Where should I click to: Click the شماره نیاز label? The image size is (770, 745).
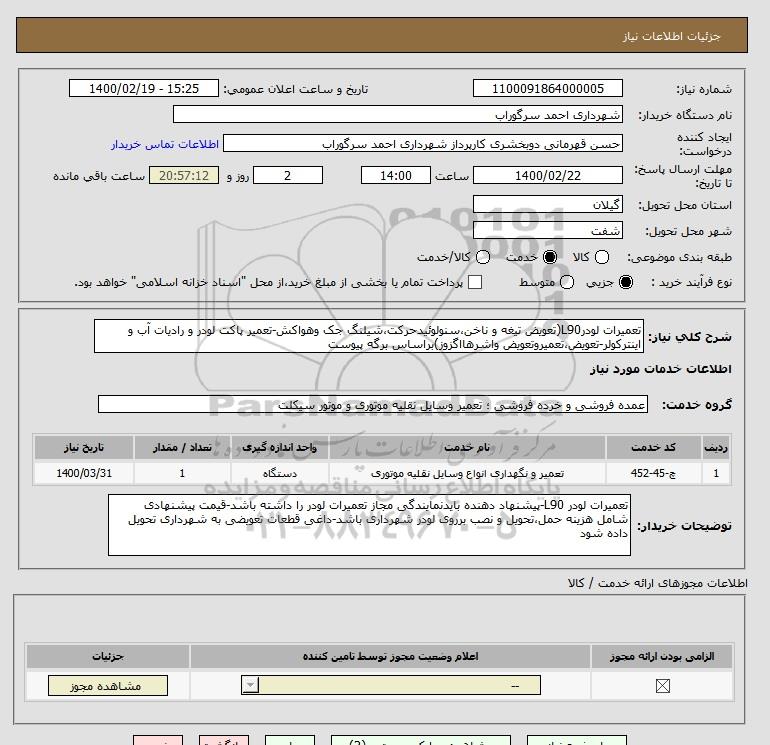(x=704, y=89)
